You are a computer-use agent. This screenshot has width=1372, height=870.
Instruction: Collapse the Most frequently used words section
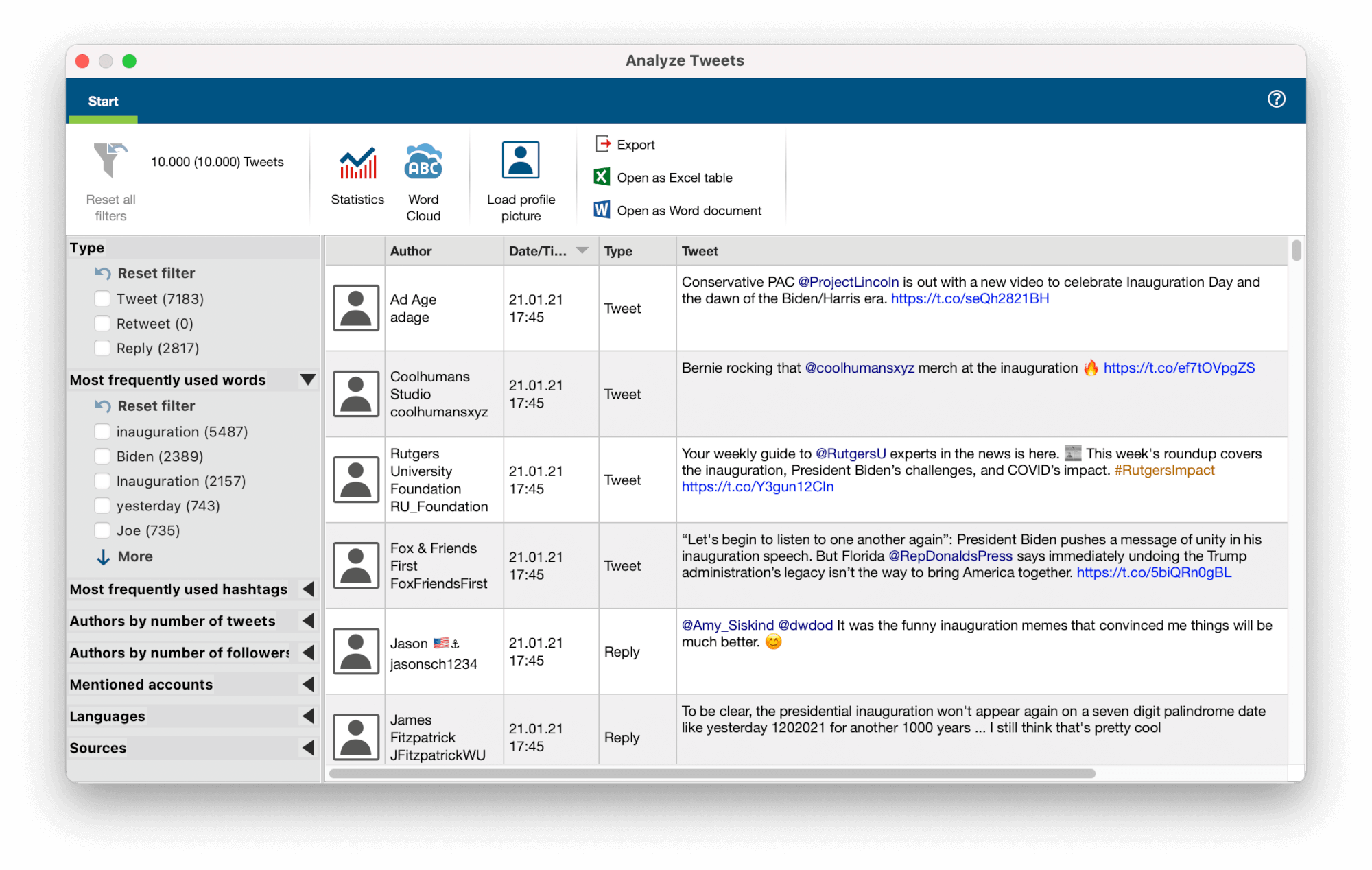(308, 379)
